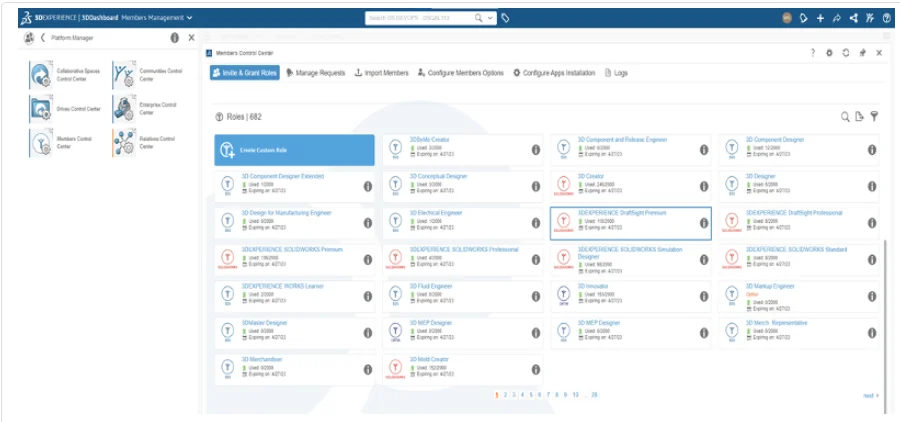This screenshot has height=422, width=900.
Task: Click Create Custom Role button
Action: (294, 150)
